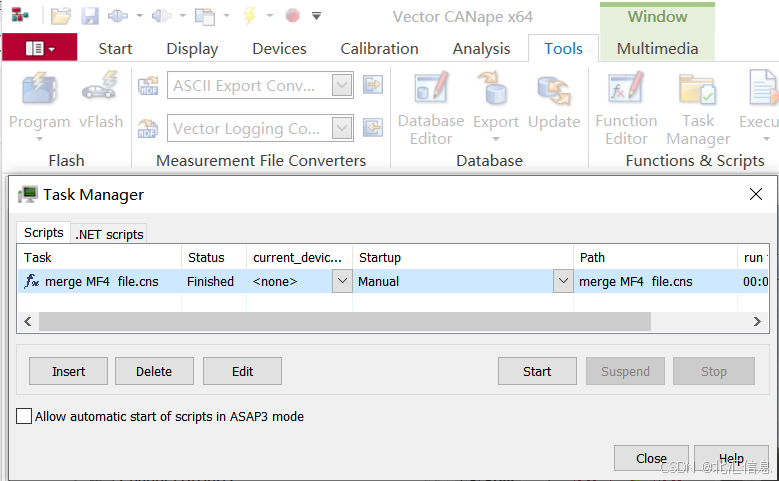Open the Vector Logging Co... combo box
Viewport: 779px width, 481px height.
(x=342, y=128)
